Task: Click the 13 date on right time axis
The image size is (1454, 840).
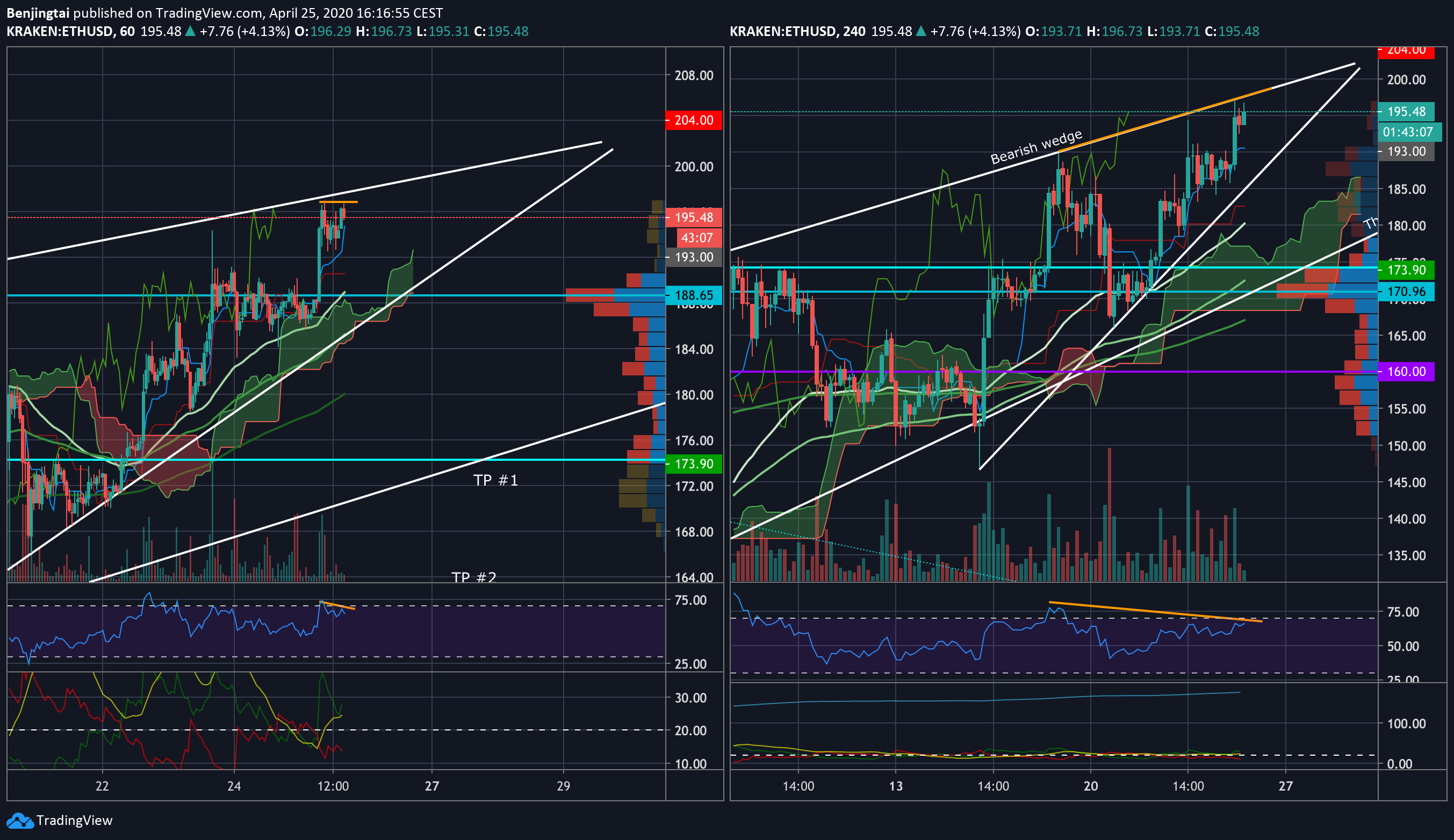Action: [x=896, y=786]
